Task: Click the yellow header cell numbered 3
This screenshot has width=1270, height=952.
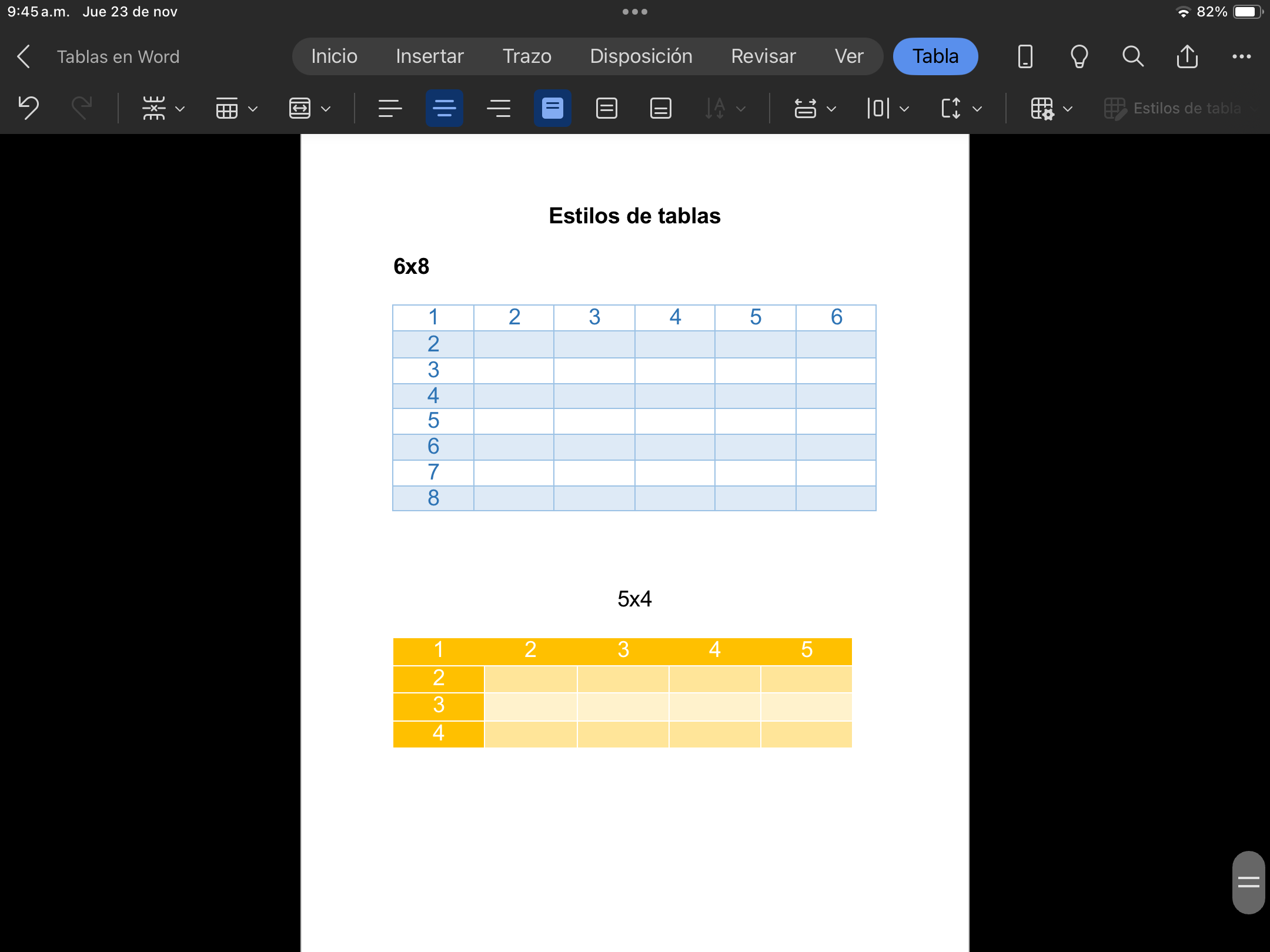Action: click(623, 650)
